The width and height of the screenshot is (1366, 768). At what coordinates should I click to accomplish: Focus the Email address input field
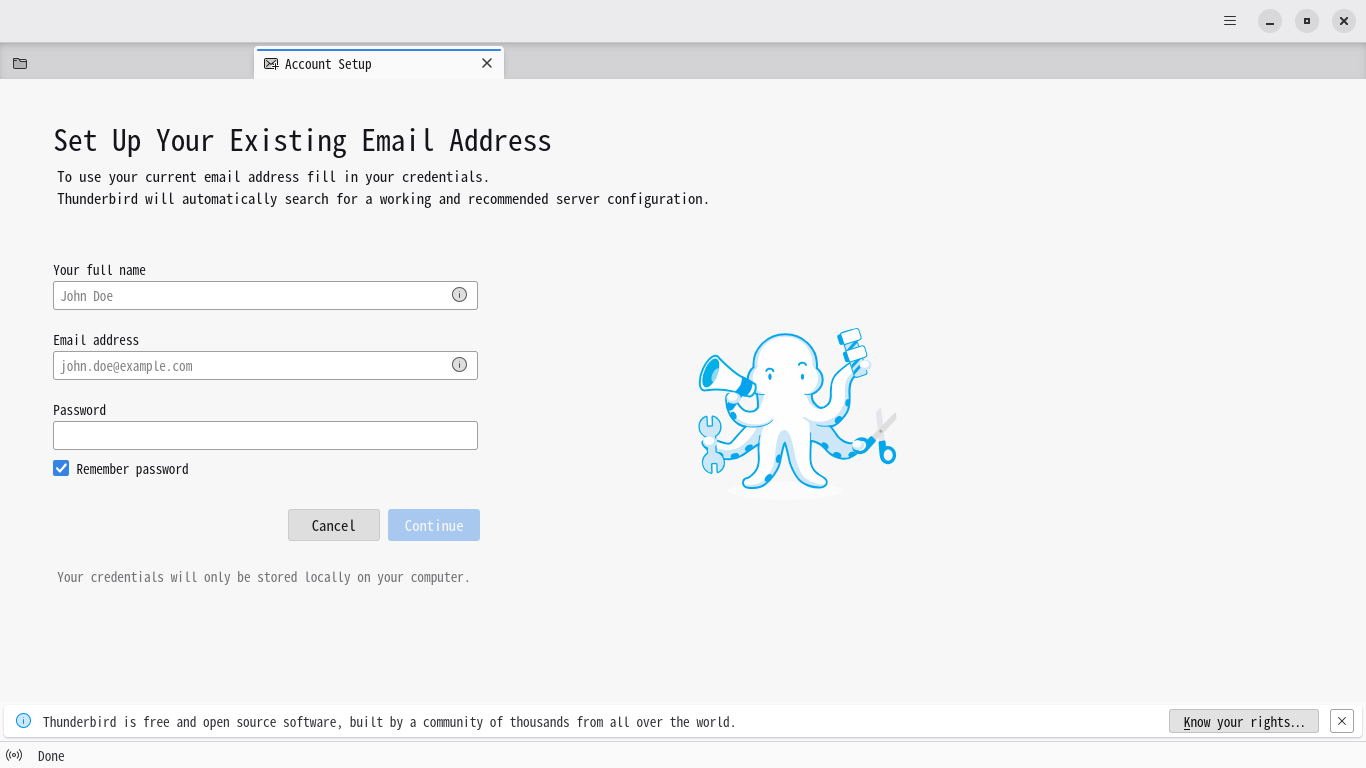point(265,365)
